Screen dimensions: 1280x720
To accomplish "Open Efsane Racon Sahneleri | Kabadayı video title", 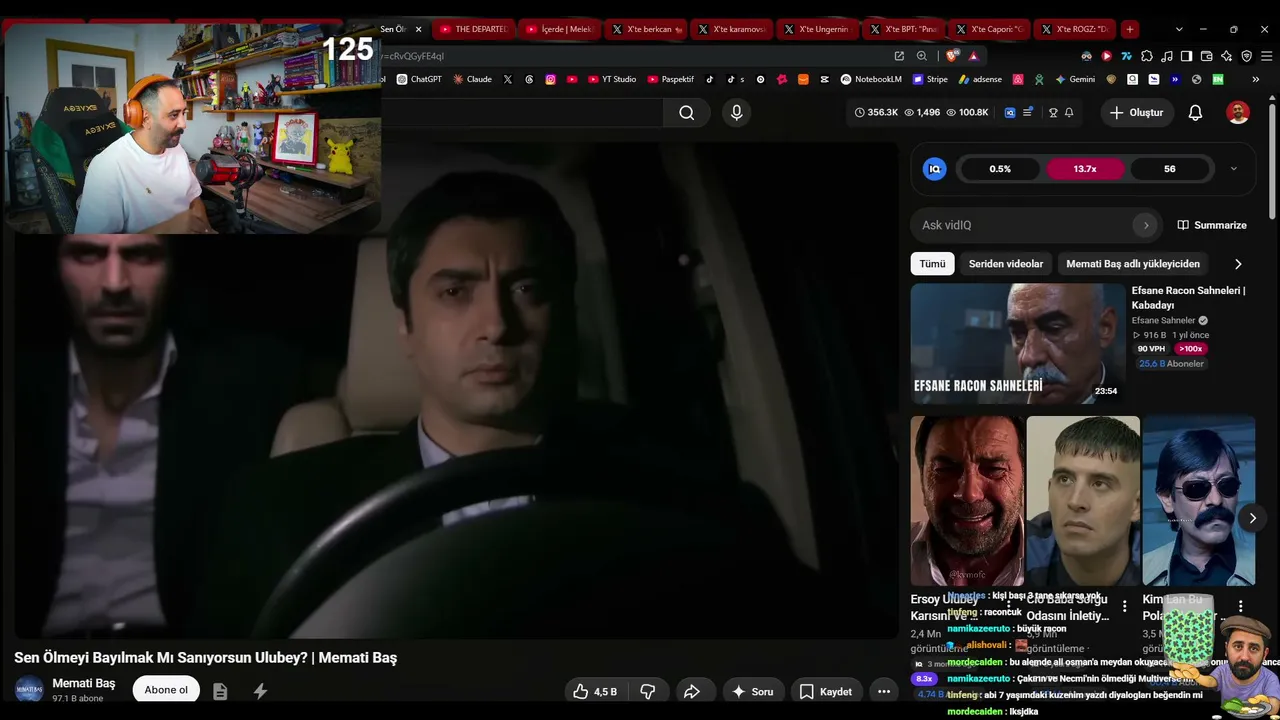I will click(x=1188, y=297).
